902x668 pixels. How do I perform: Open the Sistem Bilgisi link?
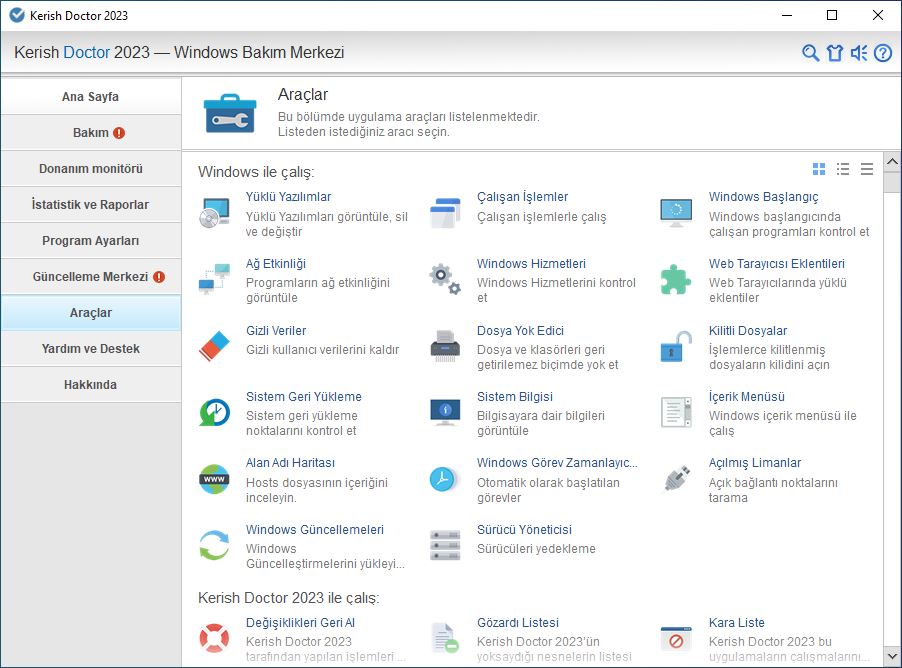[515, 396]
